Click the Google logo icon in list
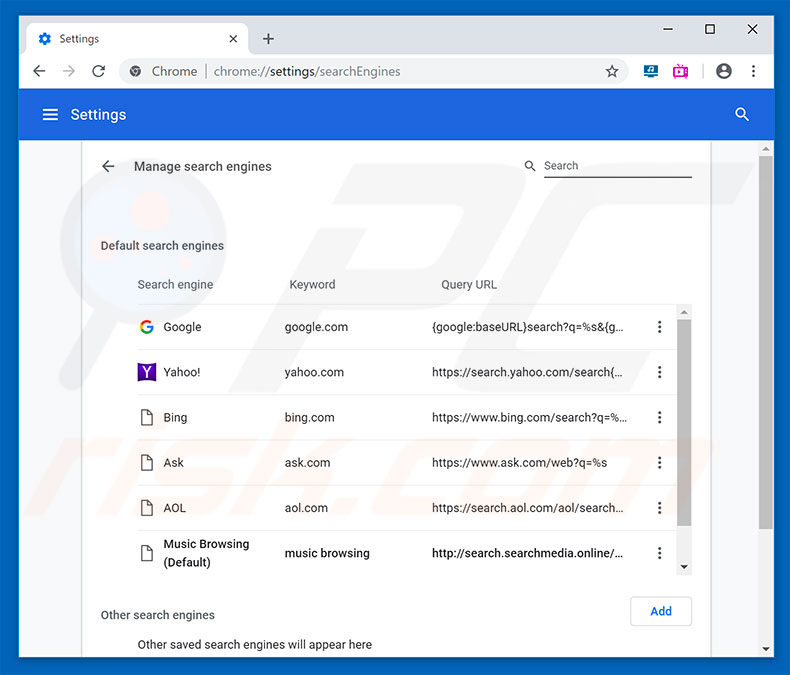This screenshot has width=790, height=675. [x=147, y=327]
